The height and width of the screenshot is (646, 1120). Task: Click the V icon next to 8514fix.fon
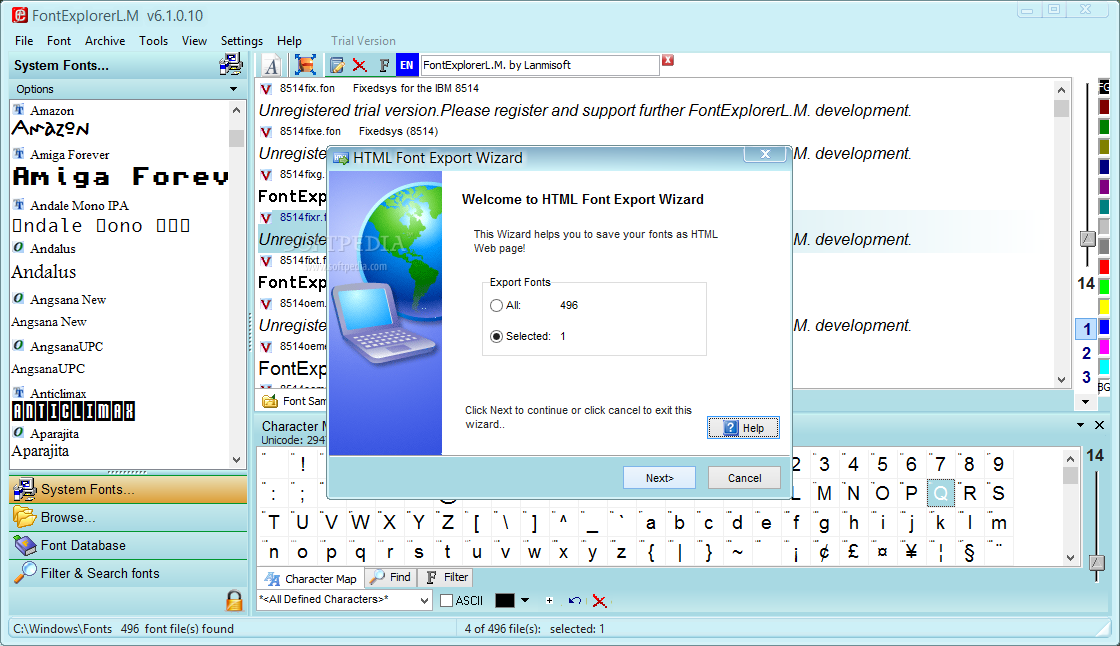coord(266,89)
